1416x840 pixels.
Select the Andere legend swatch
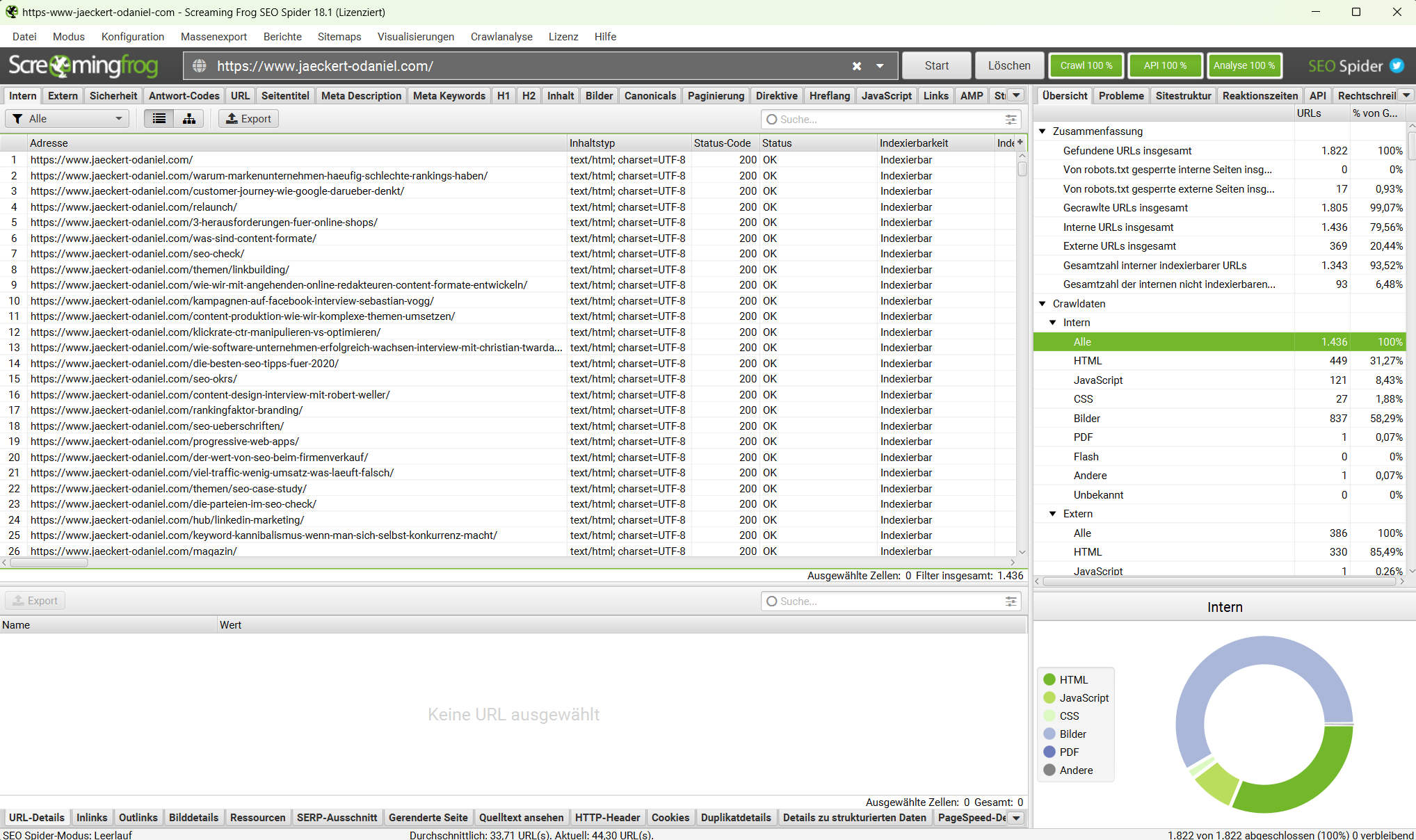point(1049,770)
